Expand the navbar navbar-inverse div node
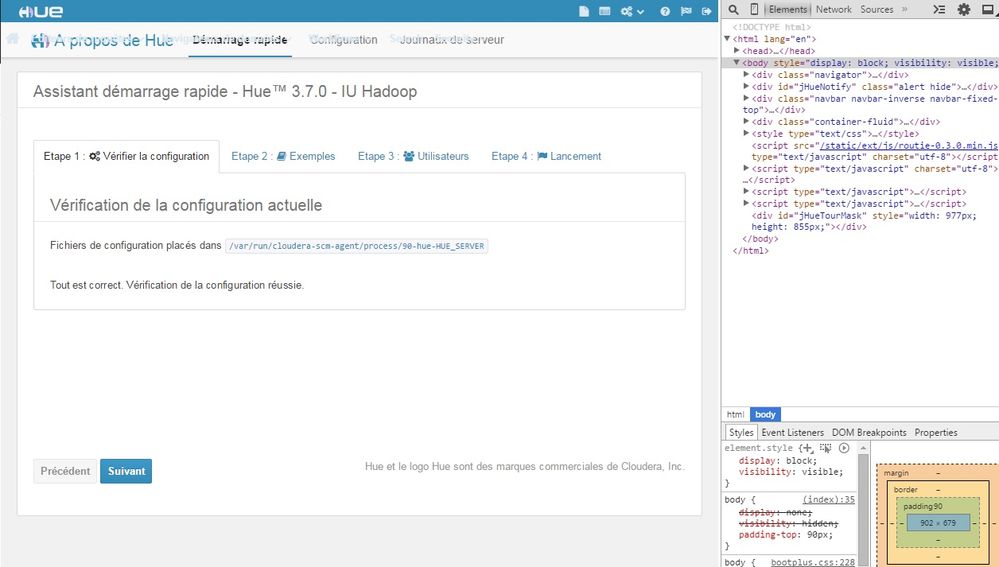Image resolution: width=999 pixels, height=567 pixels. [746, 98]
